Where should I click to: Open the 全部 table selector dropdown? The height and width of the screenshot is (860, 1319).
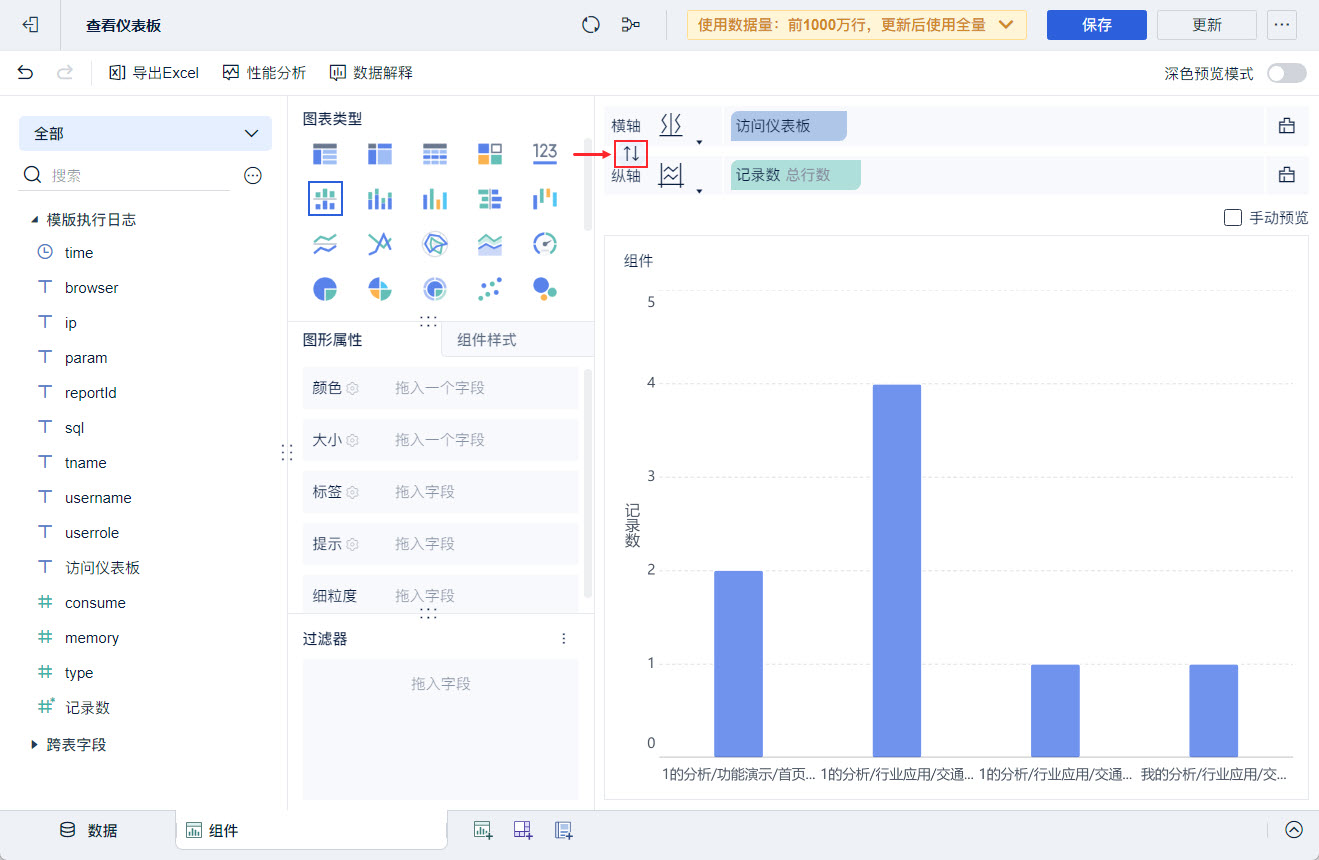[x=145, y=133]
